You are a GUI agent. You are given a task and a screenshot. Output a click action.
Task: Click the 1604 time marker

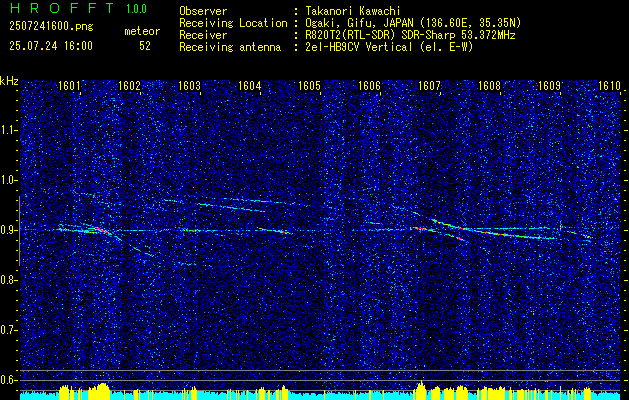(x=250, y=86)
